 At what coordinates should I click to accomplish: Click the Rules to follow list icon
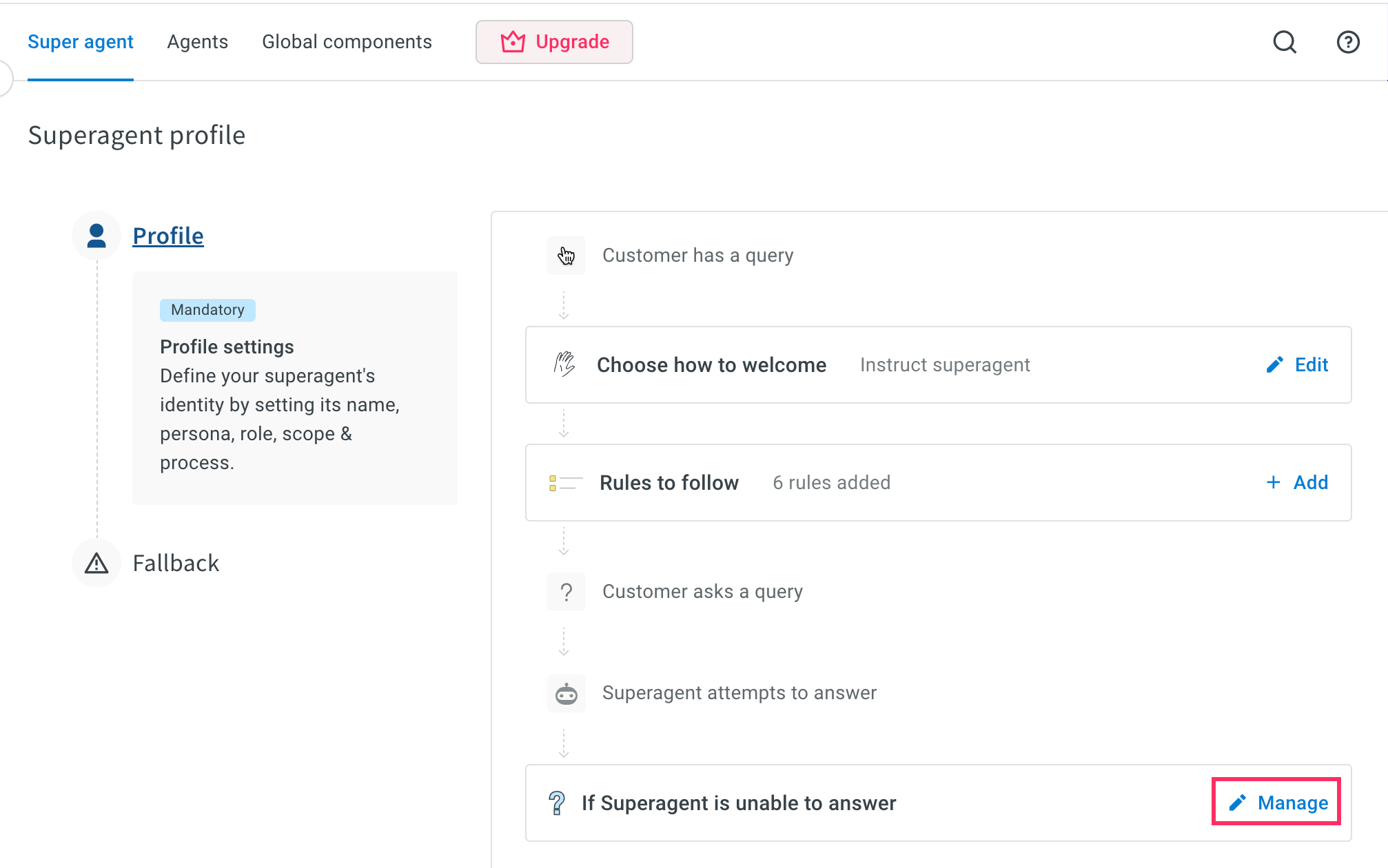(x=565, y=483)
